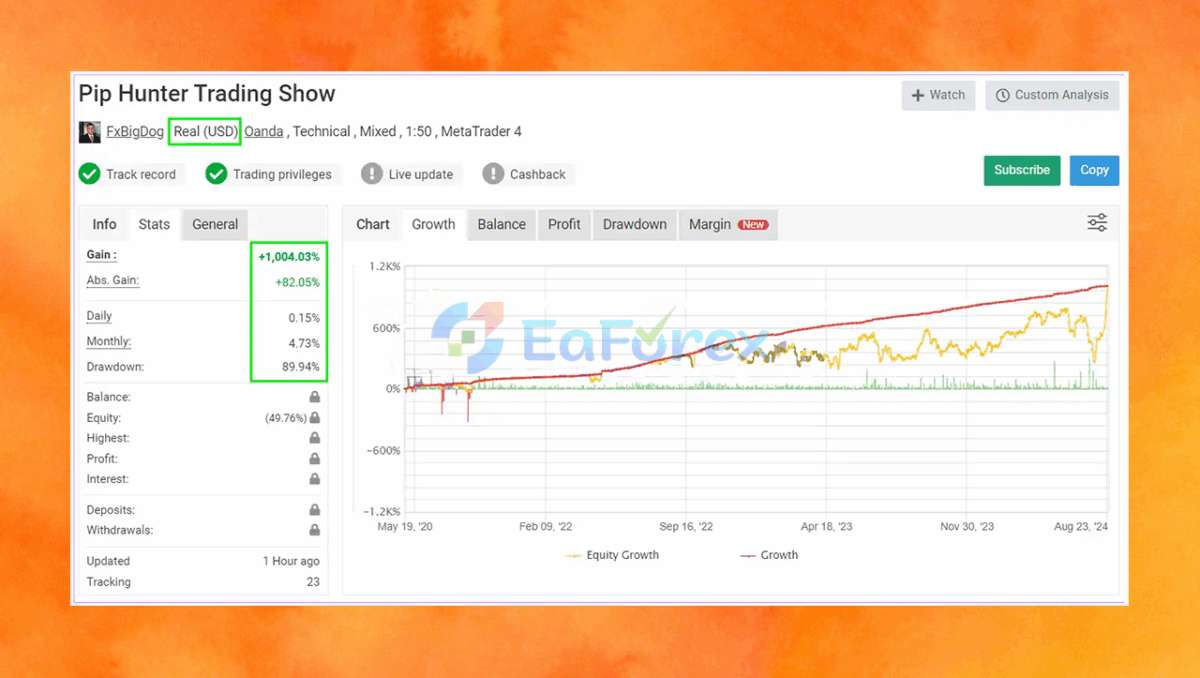Toggle the red Growth legend item

[x=769, y=555]
